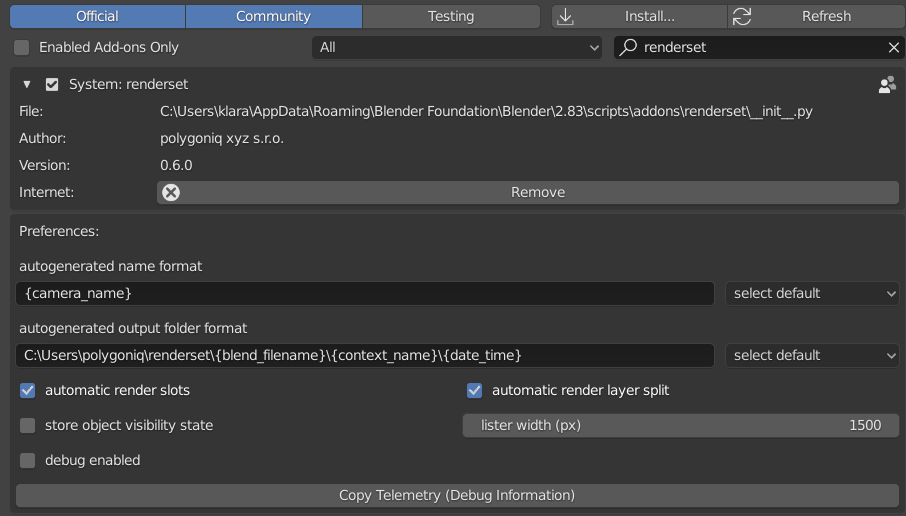Click the lister width (px) slider field
The image size is (906, 516).
(680, 425)
